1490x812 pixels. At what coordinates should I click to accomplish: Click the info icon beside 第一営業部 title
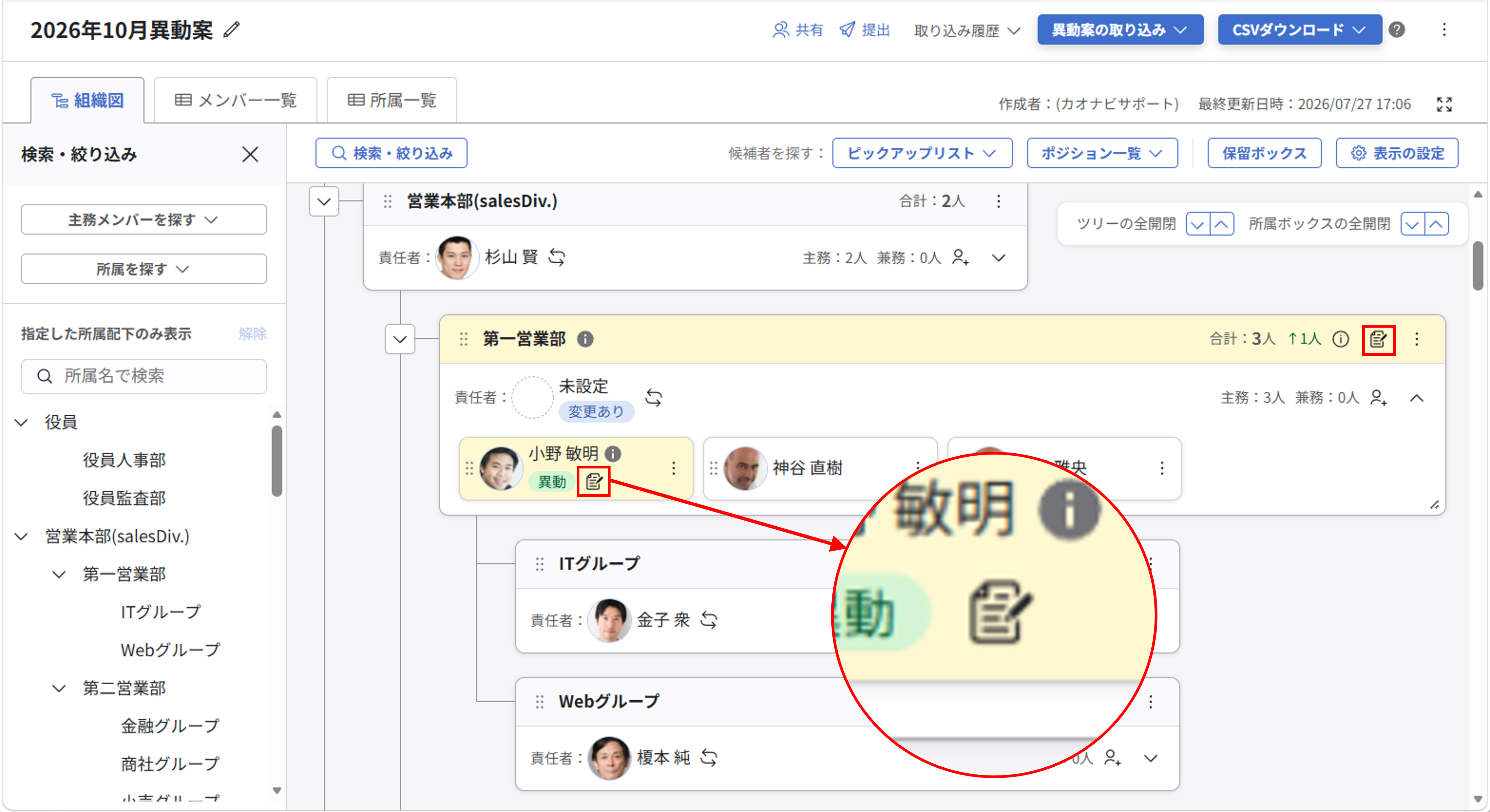pyautogui.click(x=586, y=339)
